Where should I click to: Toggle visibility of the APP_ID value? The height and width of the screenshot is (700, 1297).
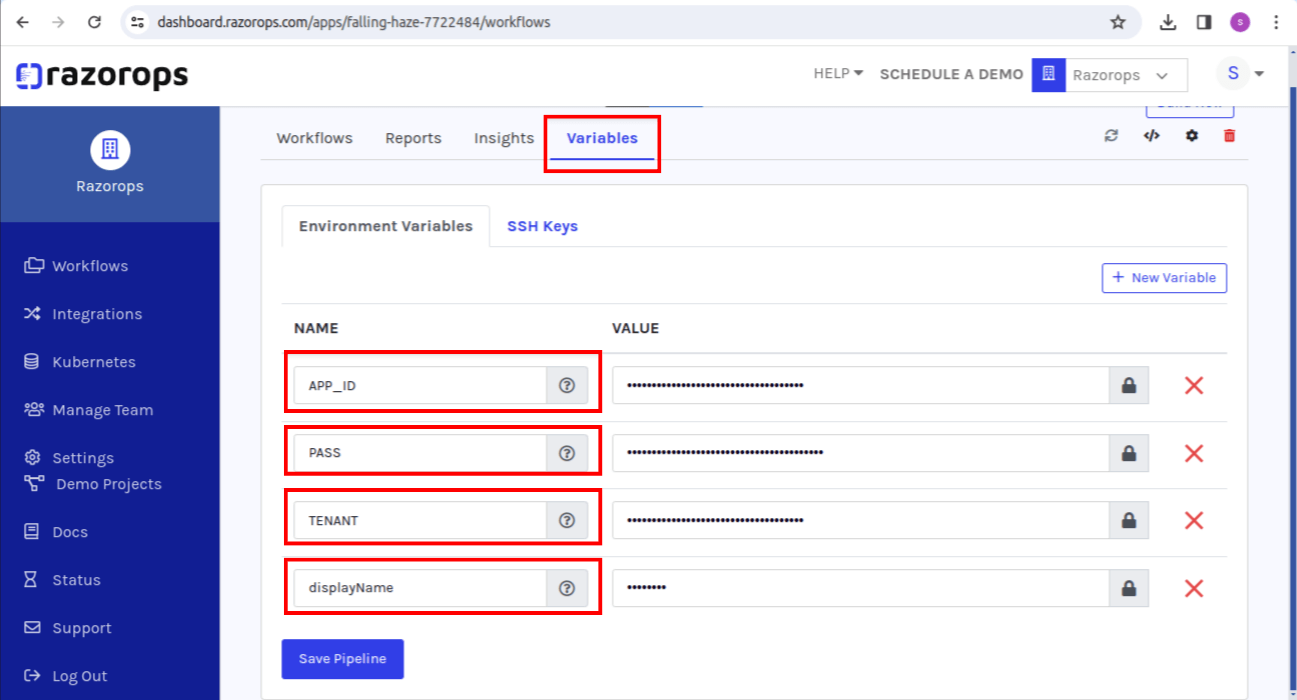1128,385
